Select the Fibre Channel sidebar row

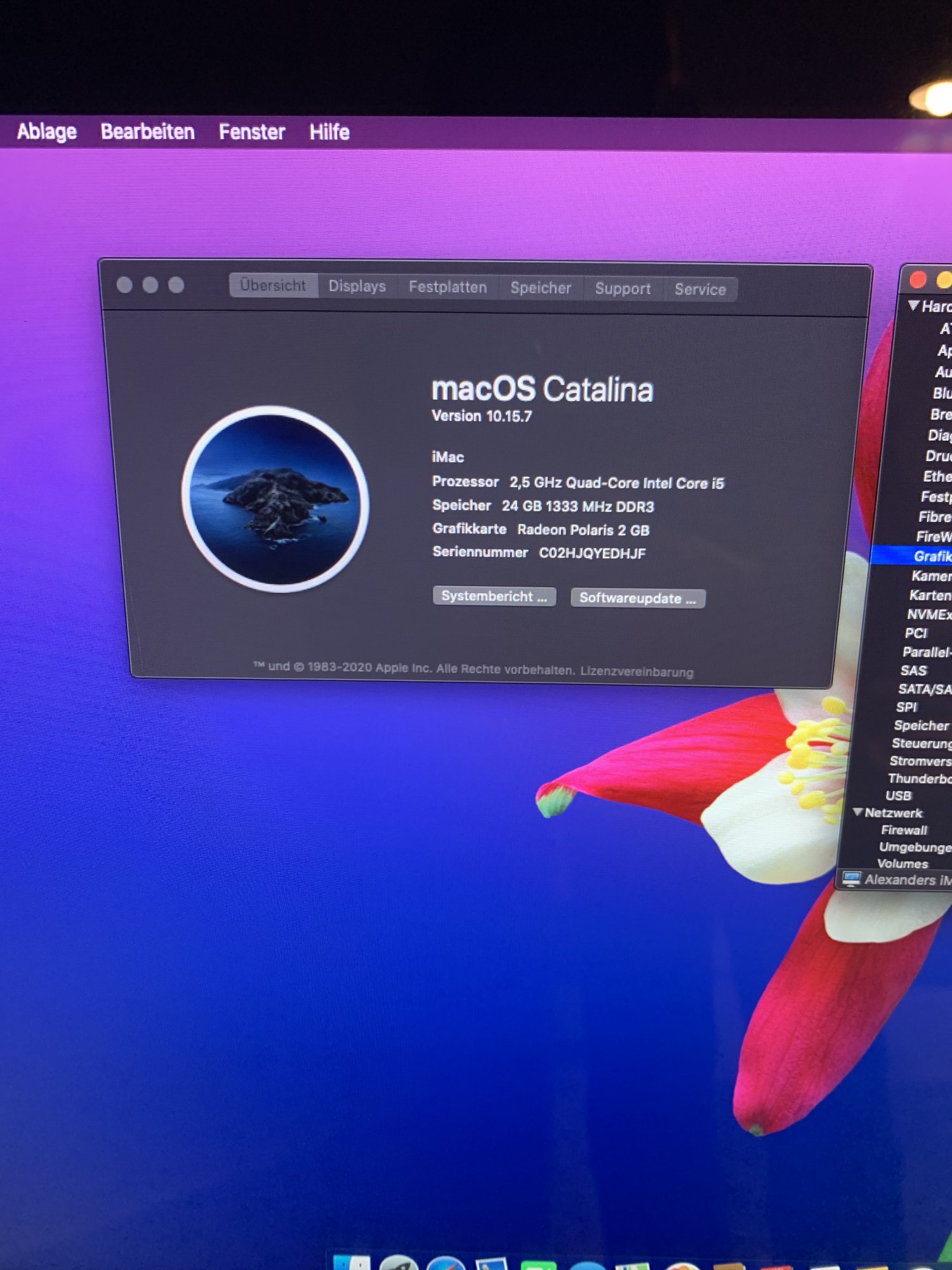click(935, 517)
